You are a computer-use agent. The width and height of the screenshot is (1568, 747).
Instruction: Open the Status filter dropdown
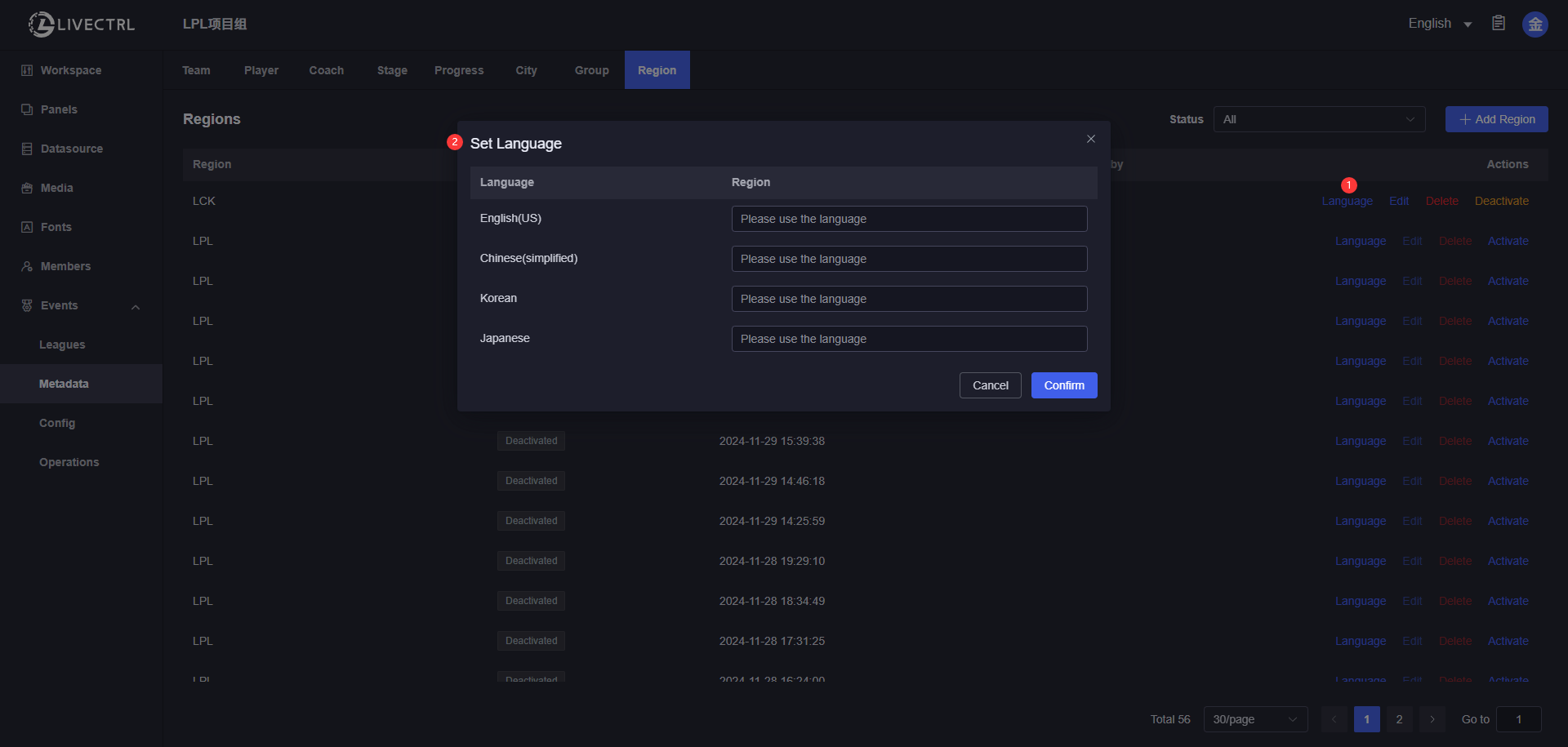(1318, 119)
